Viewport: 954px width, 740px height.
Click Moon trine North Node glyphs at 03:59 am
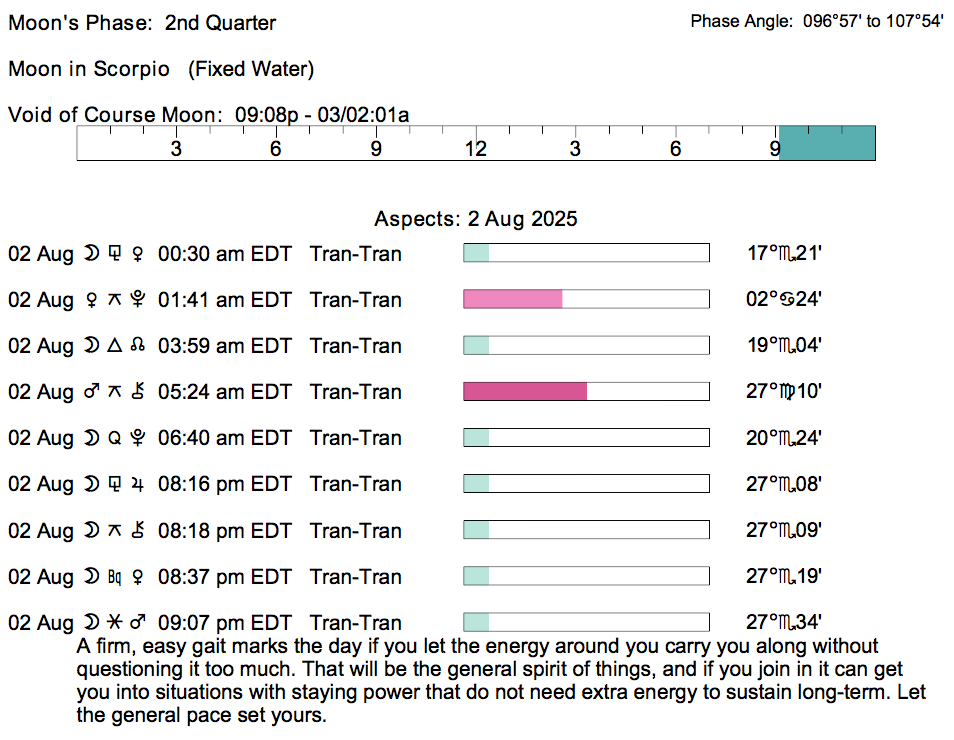115,346
